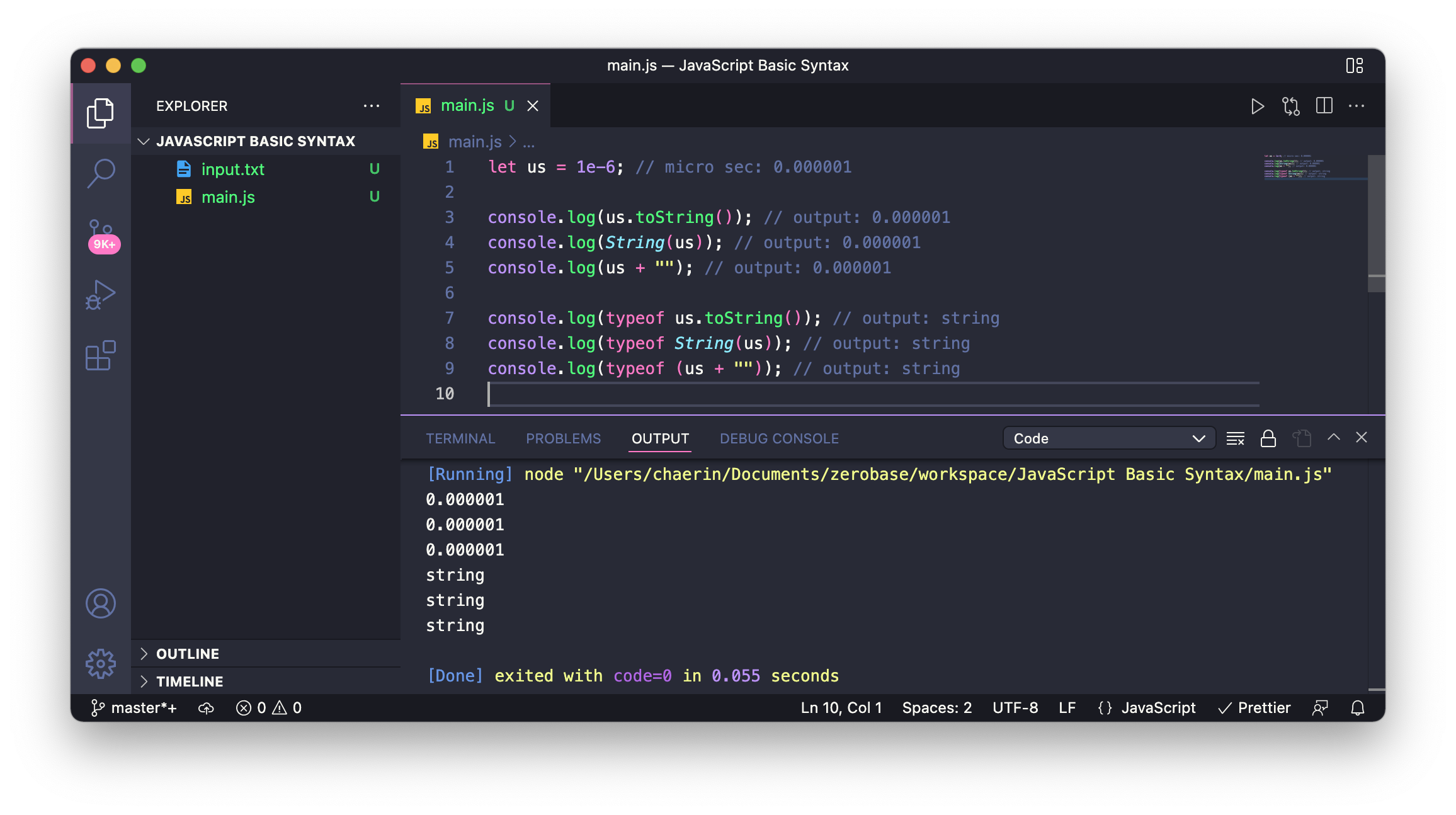Click the JavaScript language mode in status bar
Screen dimensions: 1456x815
click(1157, 708)
